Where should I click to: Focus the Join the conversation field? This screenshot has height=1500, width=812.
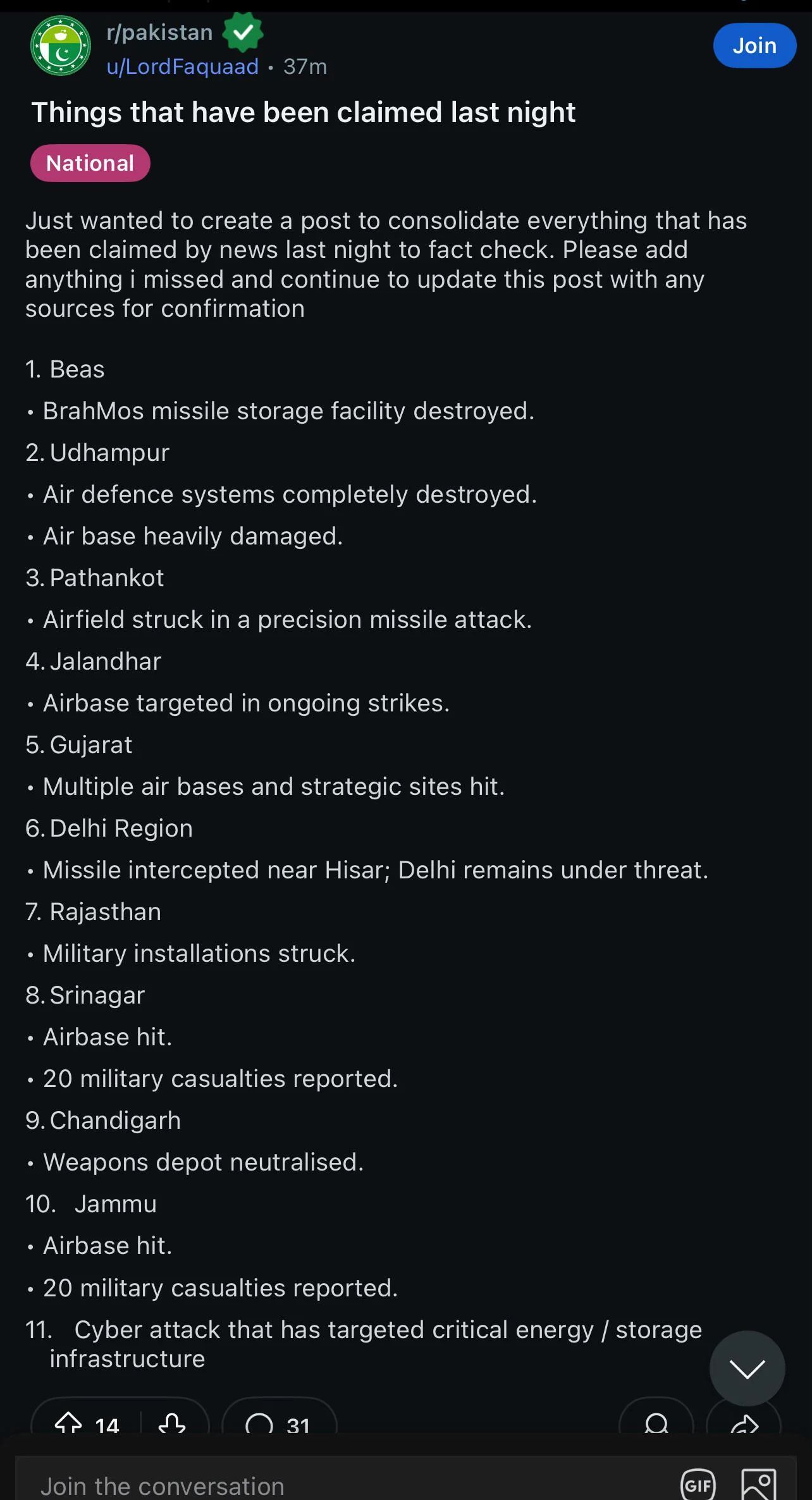pyautogui.click(x=341, y=1484)
